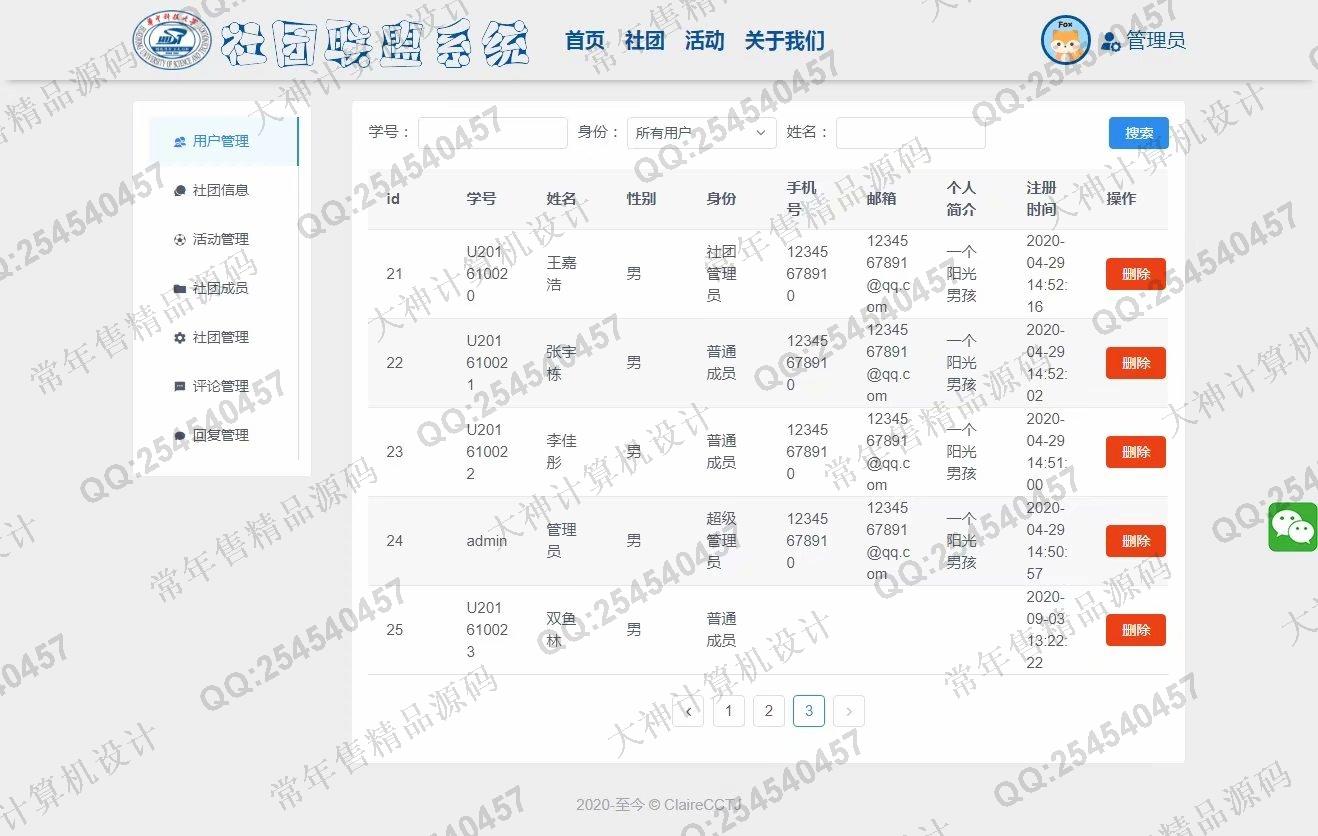This screenshot has width=1318, height=836.
Task: Click student number U201610020
Action: point(487,274)
